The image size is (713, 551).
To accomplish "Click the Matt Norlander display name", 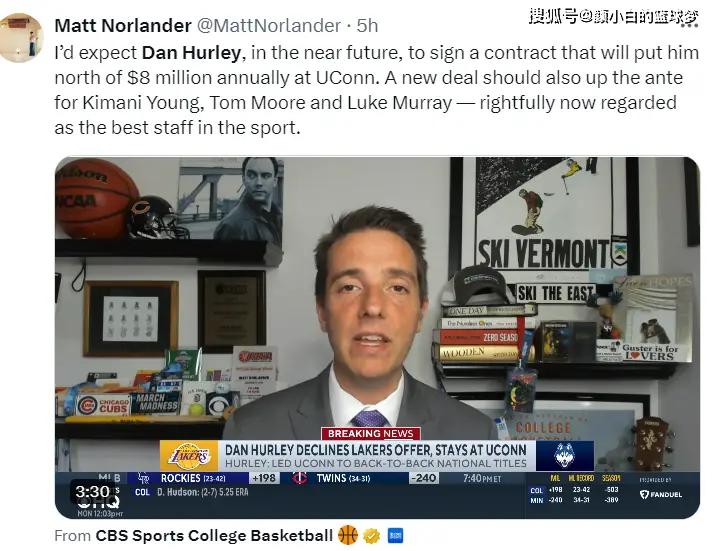I will click(123, 26).
